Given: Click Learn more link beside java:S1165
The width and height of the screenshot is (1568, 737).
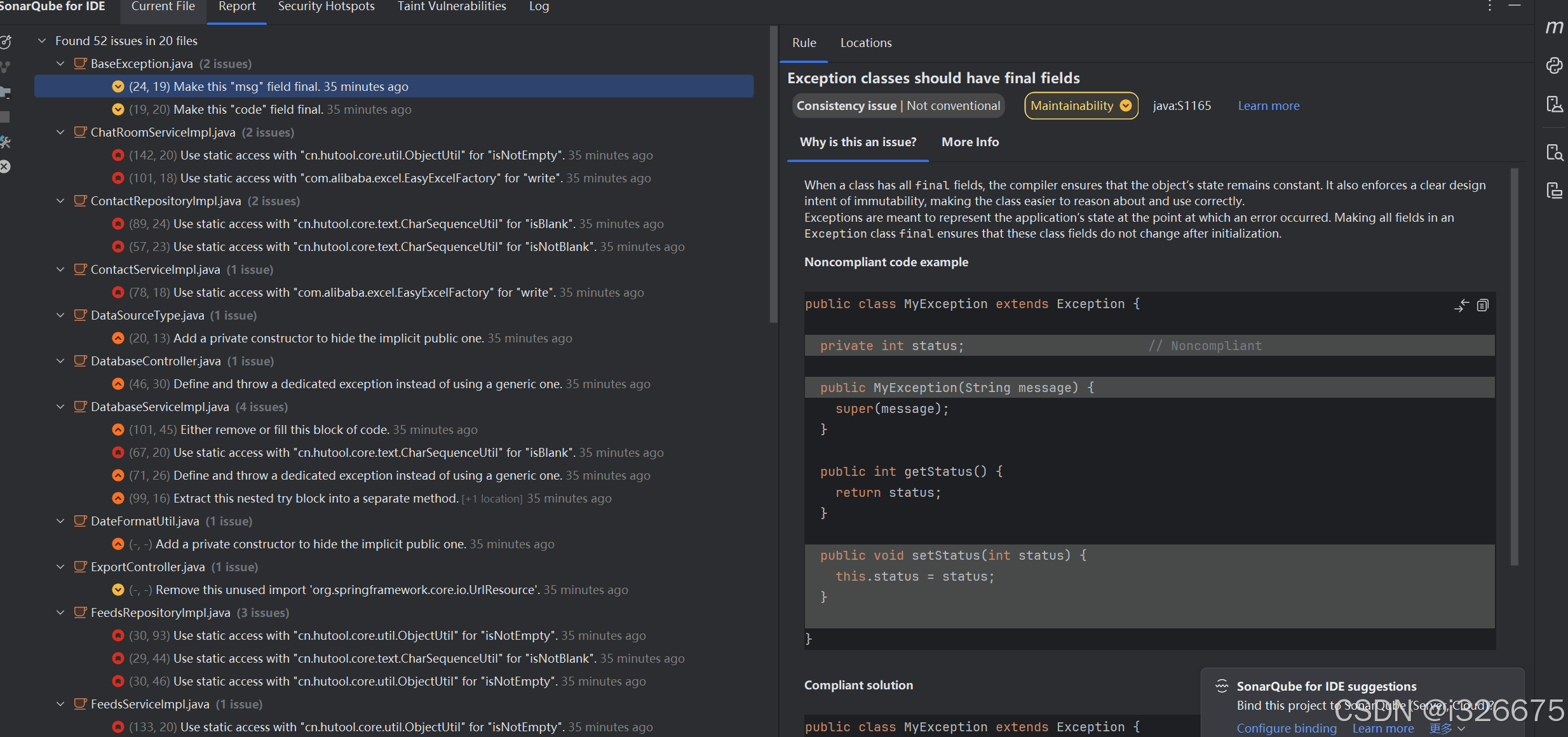Looking at the screenshot, I should click(x=1268, y=105).
